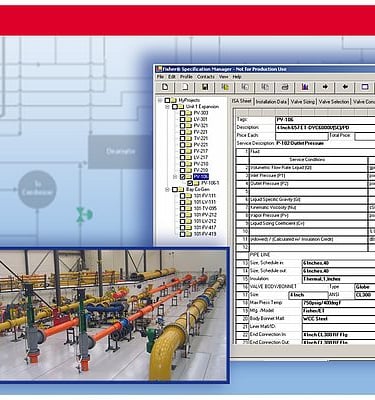Select the 101-PV-212 tree item

(x=205, y=215)
